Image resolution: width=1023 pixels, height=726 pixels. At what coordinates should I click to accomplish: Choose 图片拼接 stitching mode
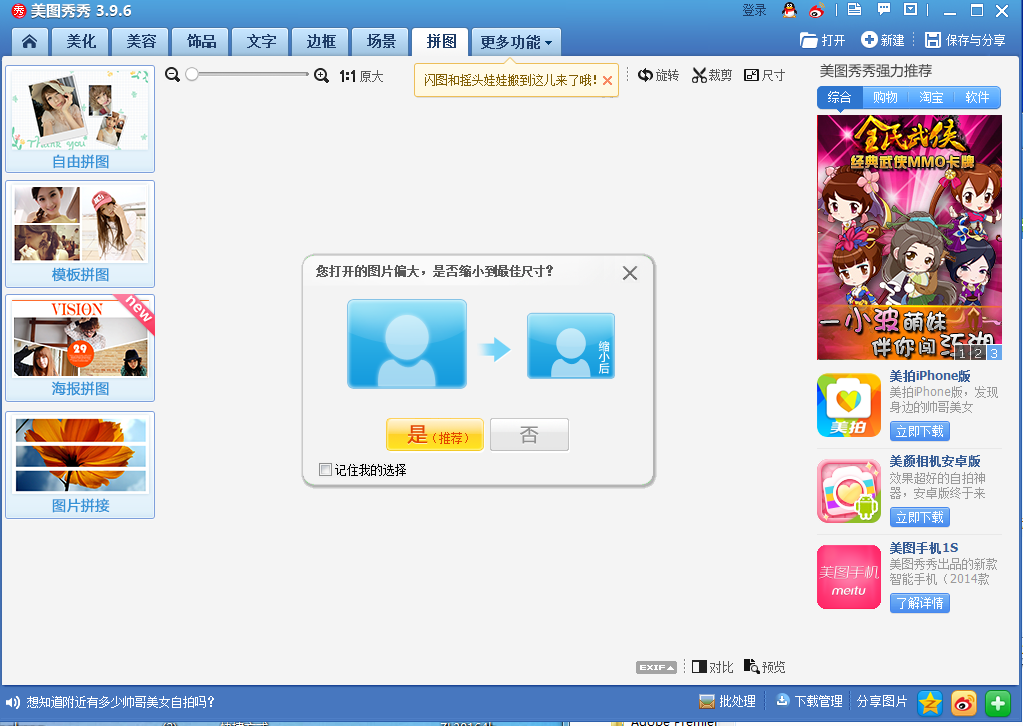[x=80, y=465]
